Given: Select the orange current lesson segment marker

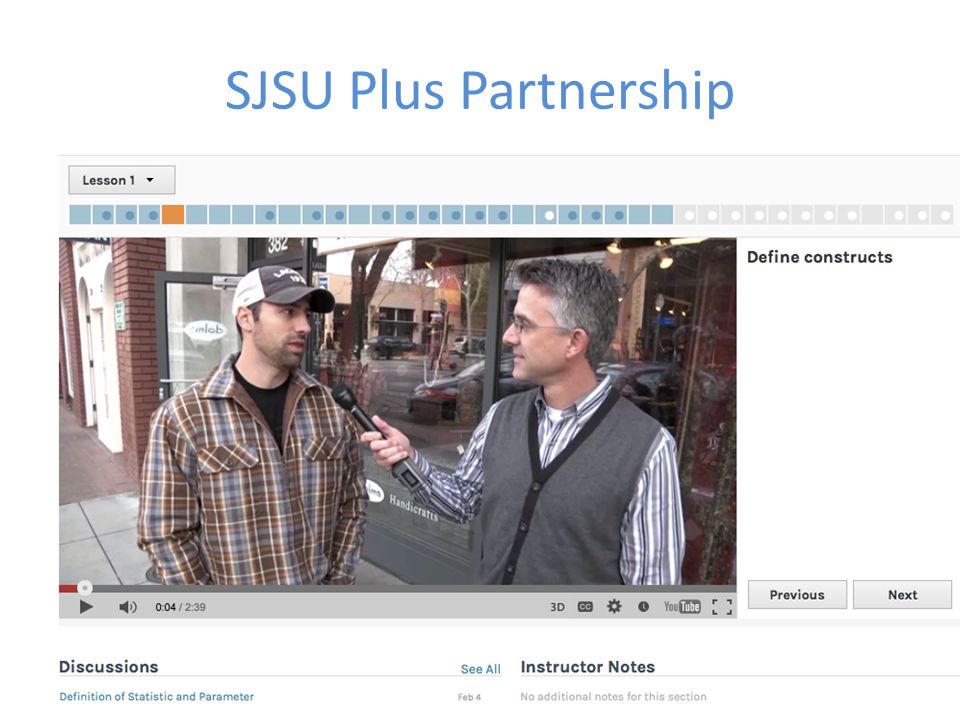Looking at the screenshot, I should (x=173, y=215).
